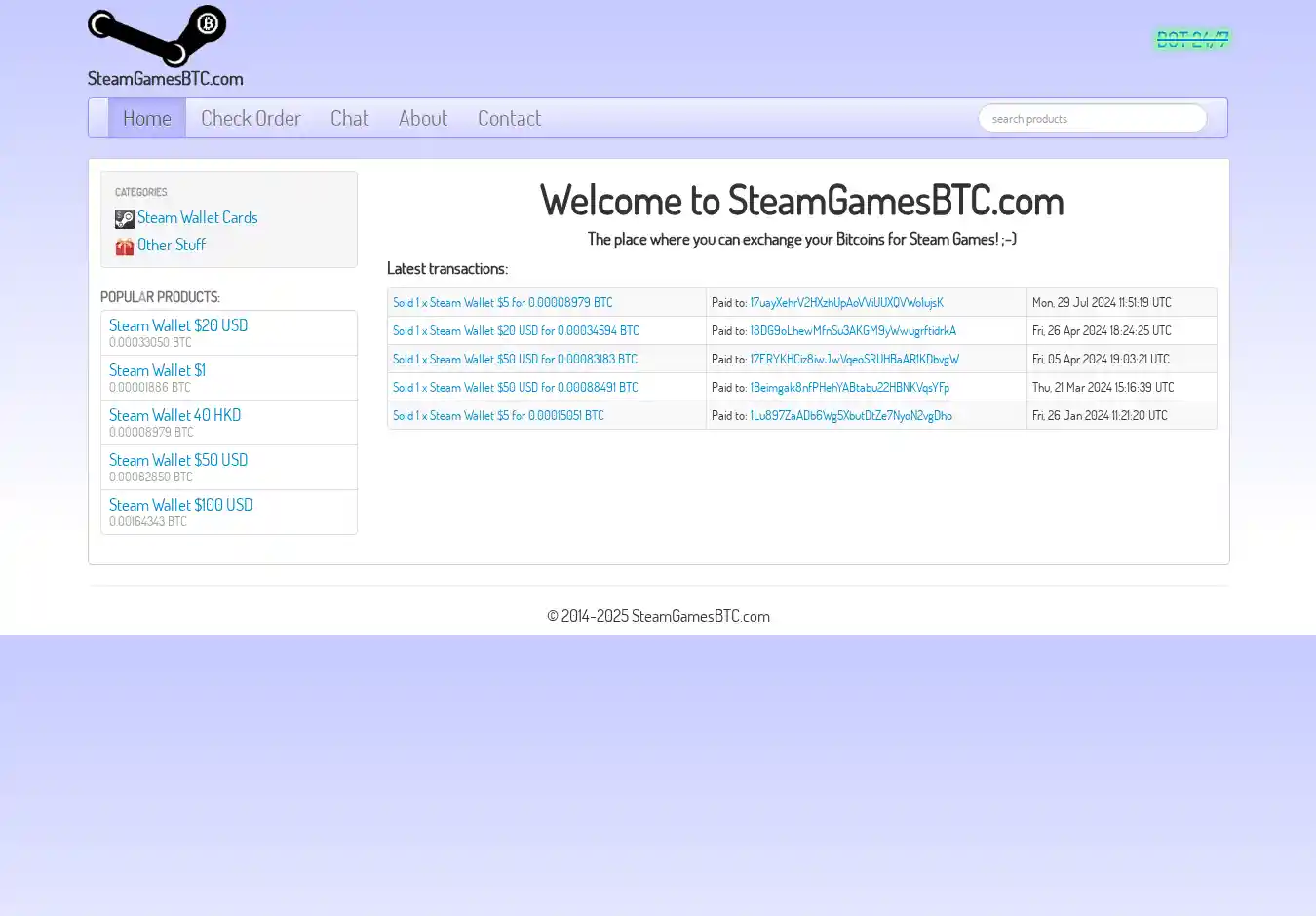This screenshot has height=916, width=1316.
Task: Select Steam Wallet $50 USD product
Action: coord(178,460)
